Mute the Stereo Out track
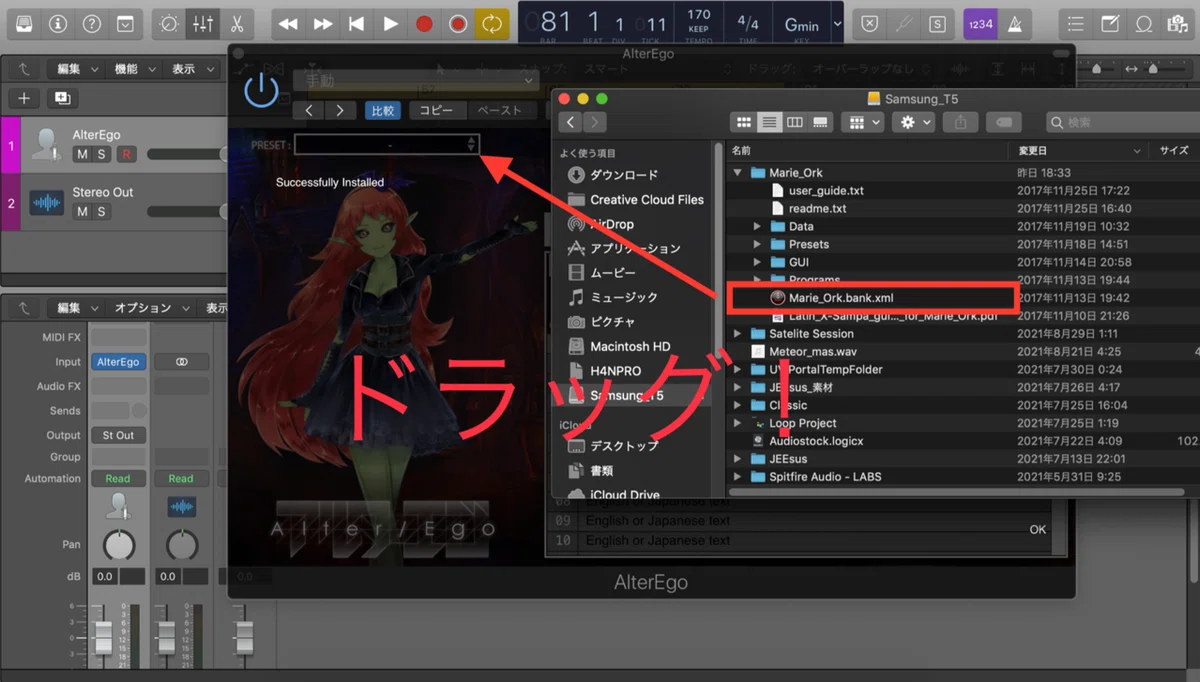Viewport: 1200px width, 682px height. click(x=82, y=212)
